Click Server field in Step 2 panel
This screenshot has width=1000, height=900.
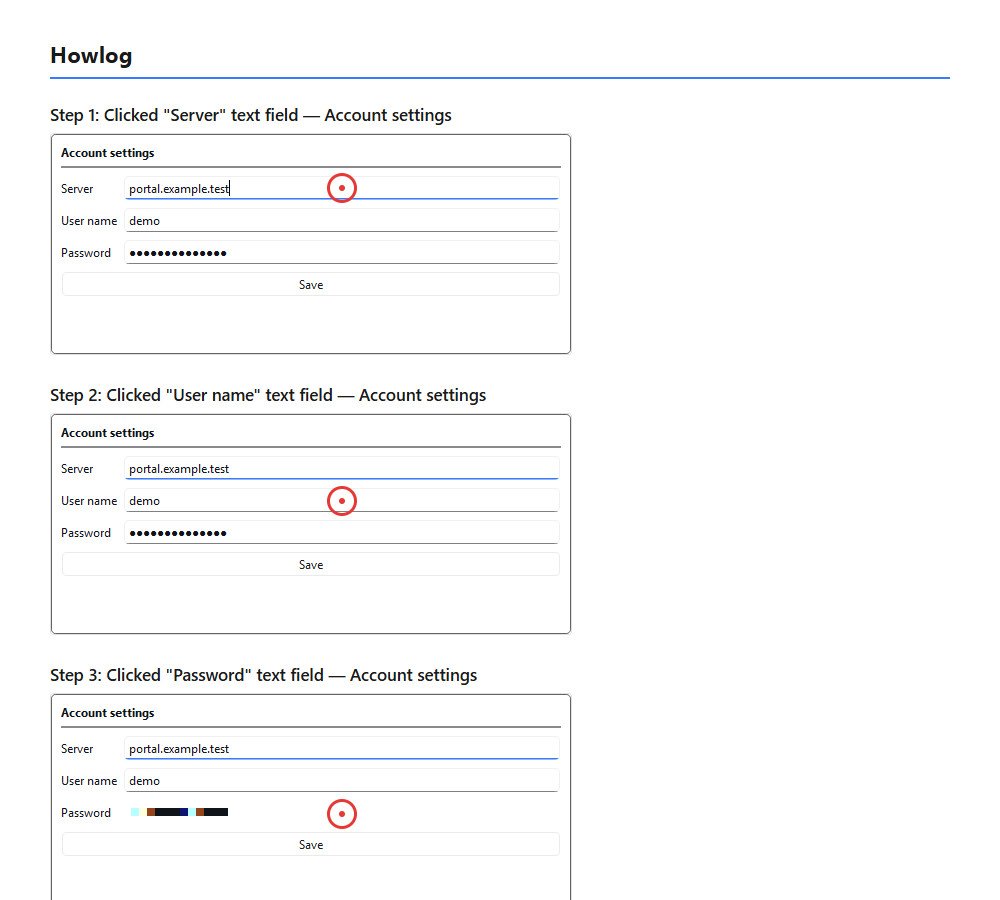[x=342, y=468]
